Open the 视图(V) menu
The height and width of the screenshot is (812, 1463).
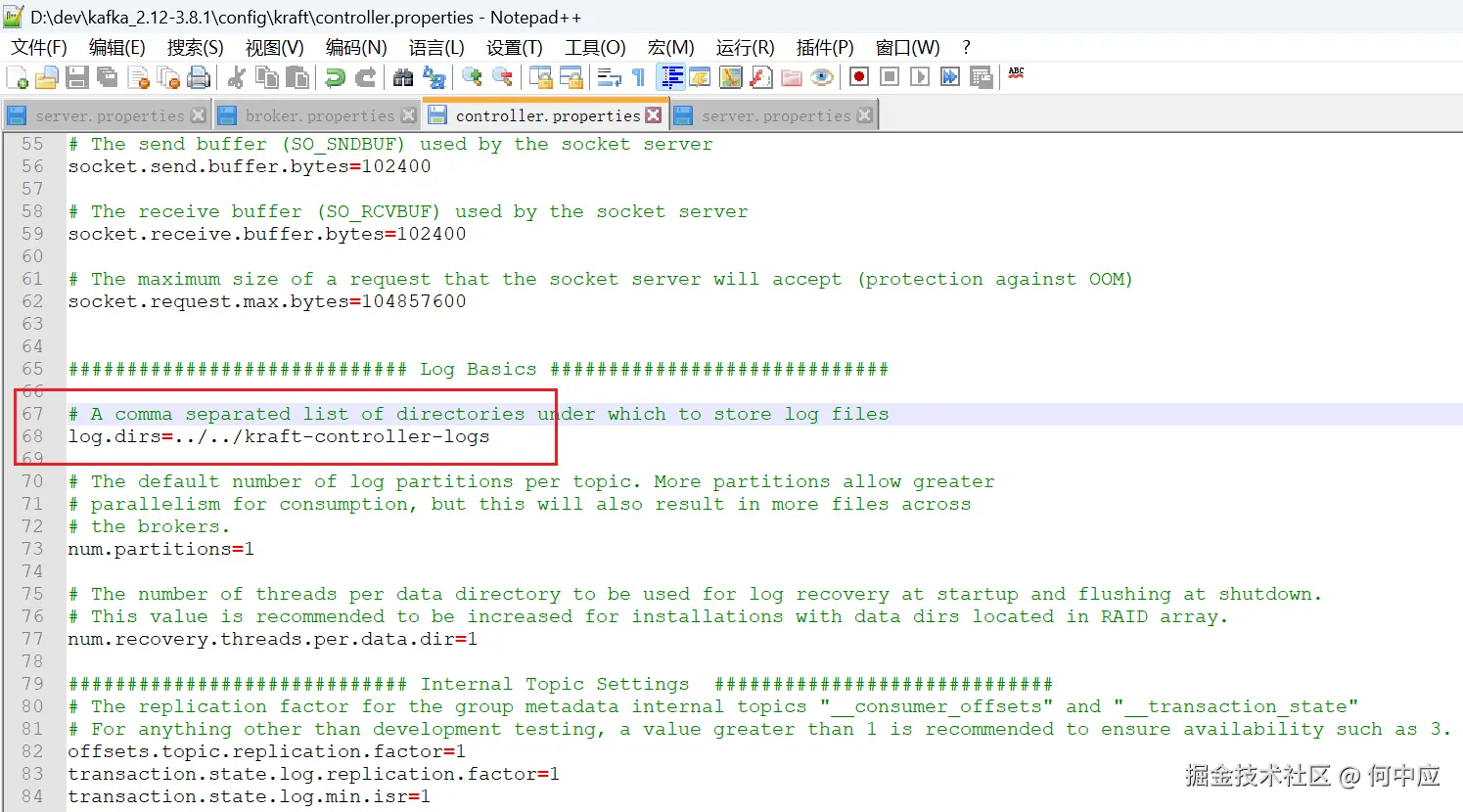pos(274,47)
